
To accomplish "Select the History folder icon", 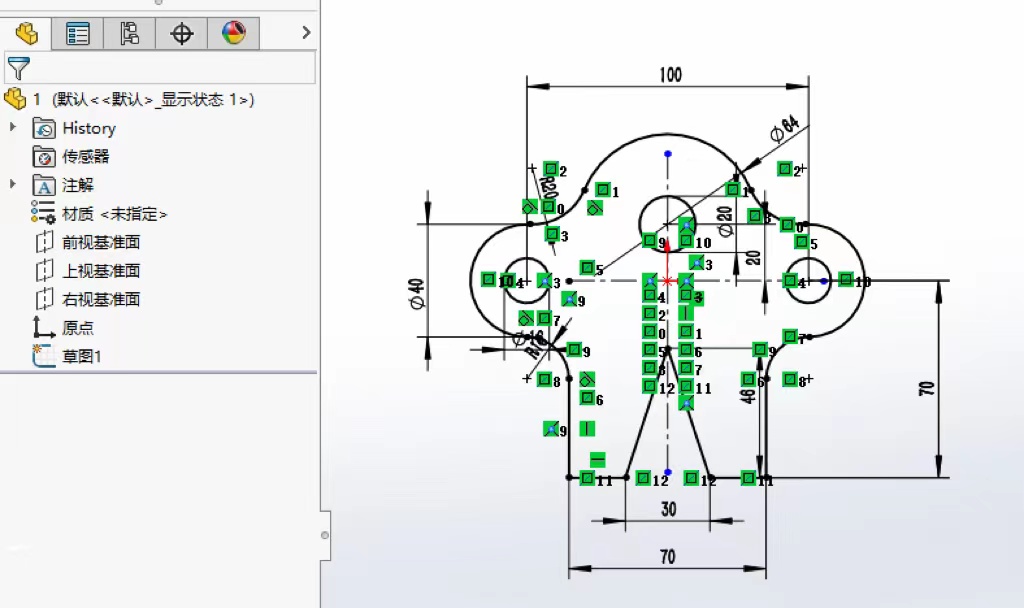I will (44, 128).
